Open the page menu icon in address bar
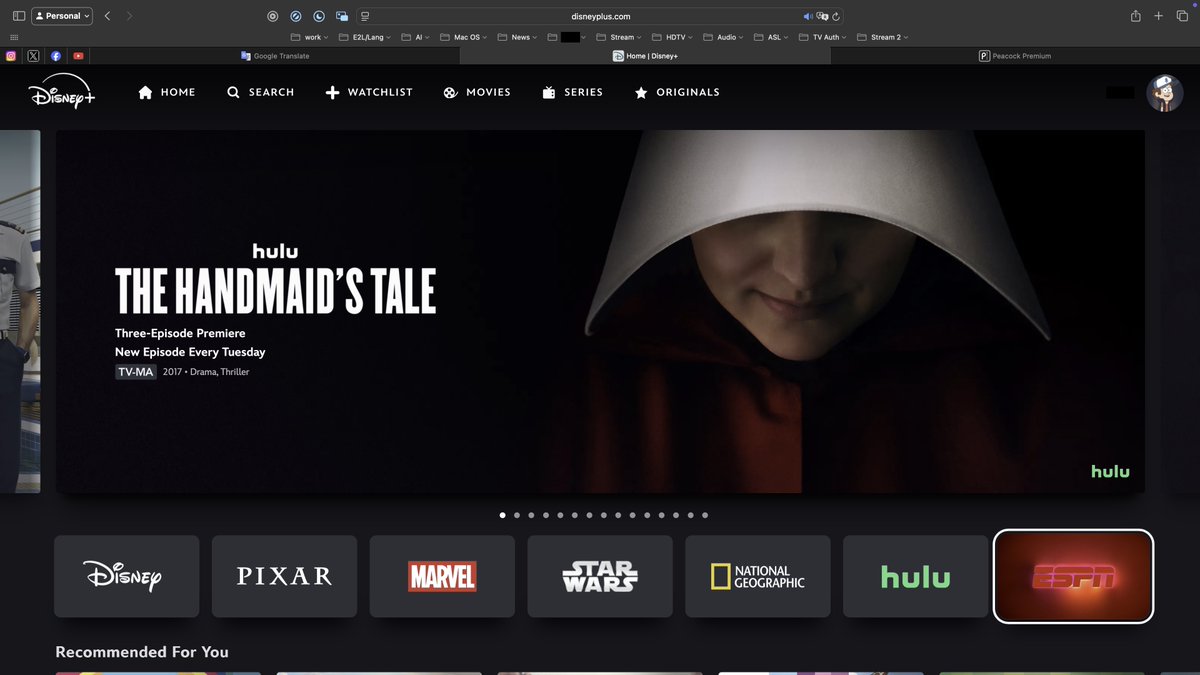 click(x=365, y=16)
